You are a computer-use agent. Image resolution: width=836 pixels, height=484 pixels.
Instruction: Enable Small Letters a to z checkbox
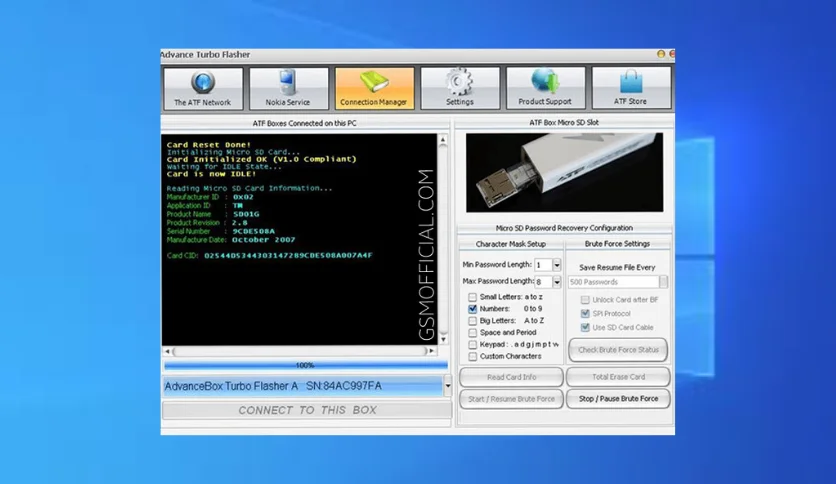tap(472, 297)
